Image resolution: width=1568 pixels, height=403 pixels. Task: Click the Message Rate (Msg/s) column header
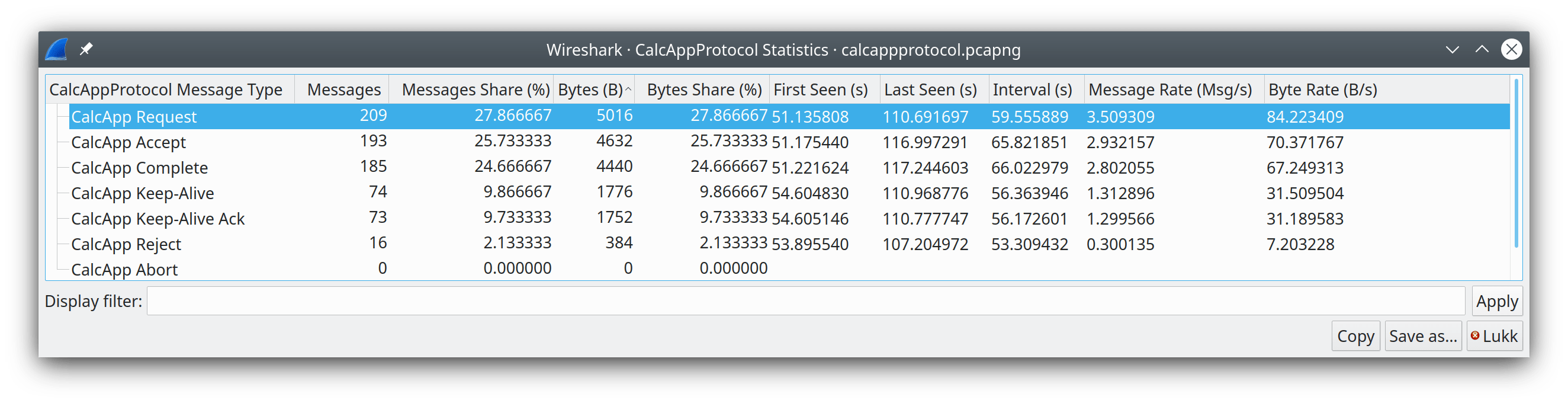point(1169,90)
